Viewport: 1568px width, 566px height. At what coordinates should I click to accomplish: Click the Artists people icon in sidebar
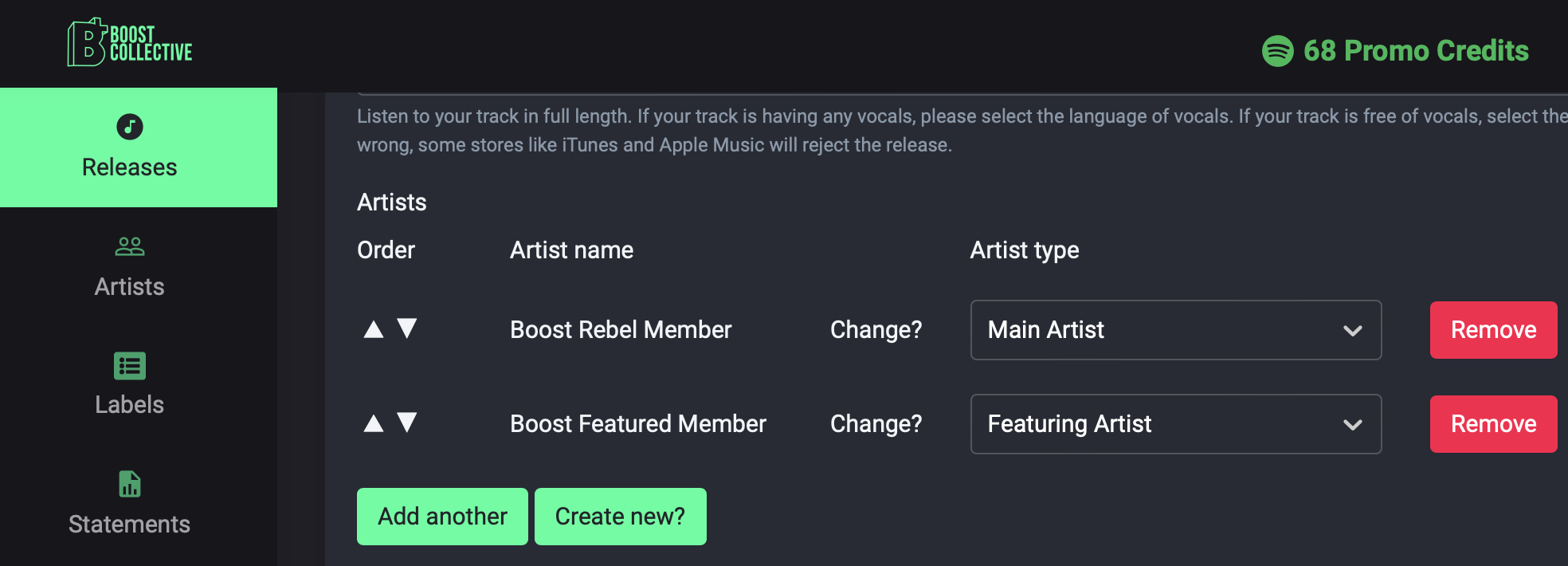(129, 247)
